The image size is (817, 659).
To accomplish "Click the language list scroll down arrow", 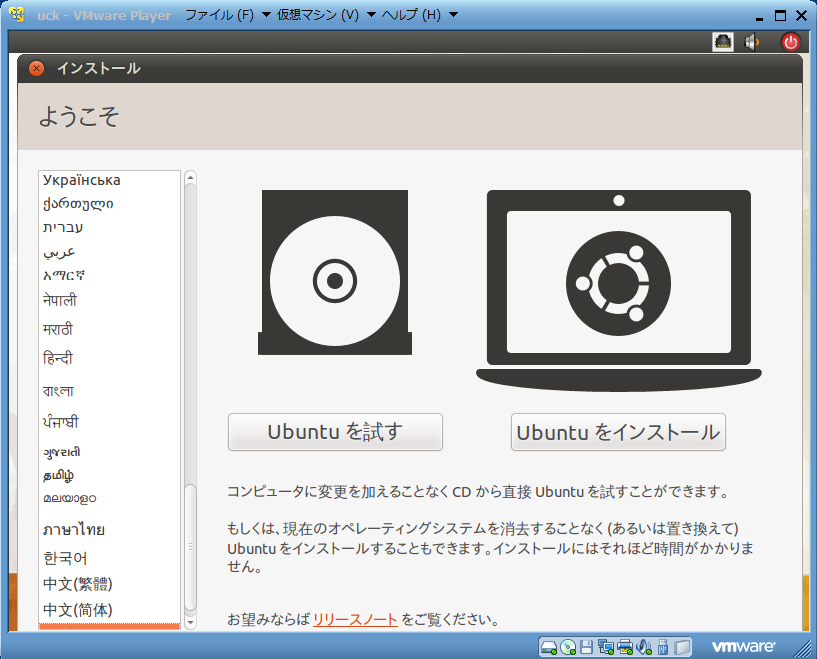I will tap(190, 622).
